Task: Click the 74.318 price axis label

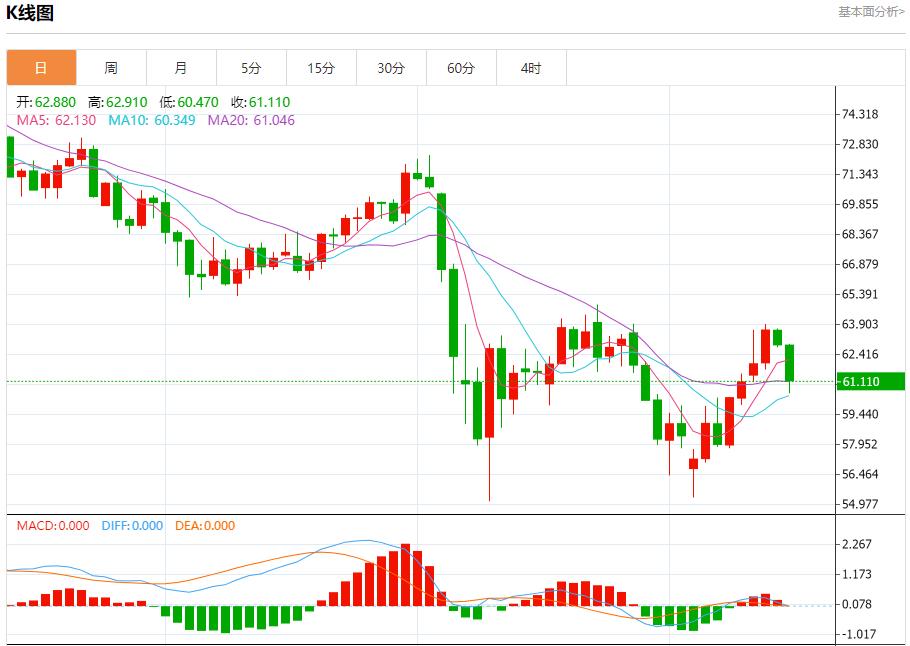Action: coord(860,114)
